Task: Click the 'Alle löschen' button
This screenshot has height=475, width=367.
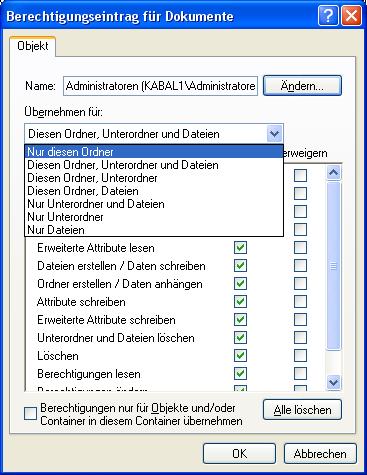Action: pos(302,410)
